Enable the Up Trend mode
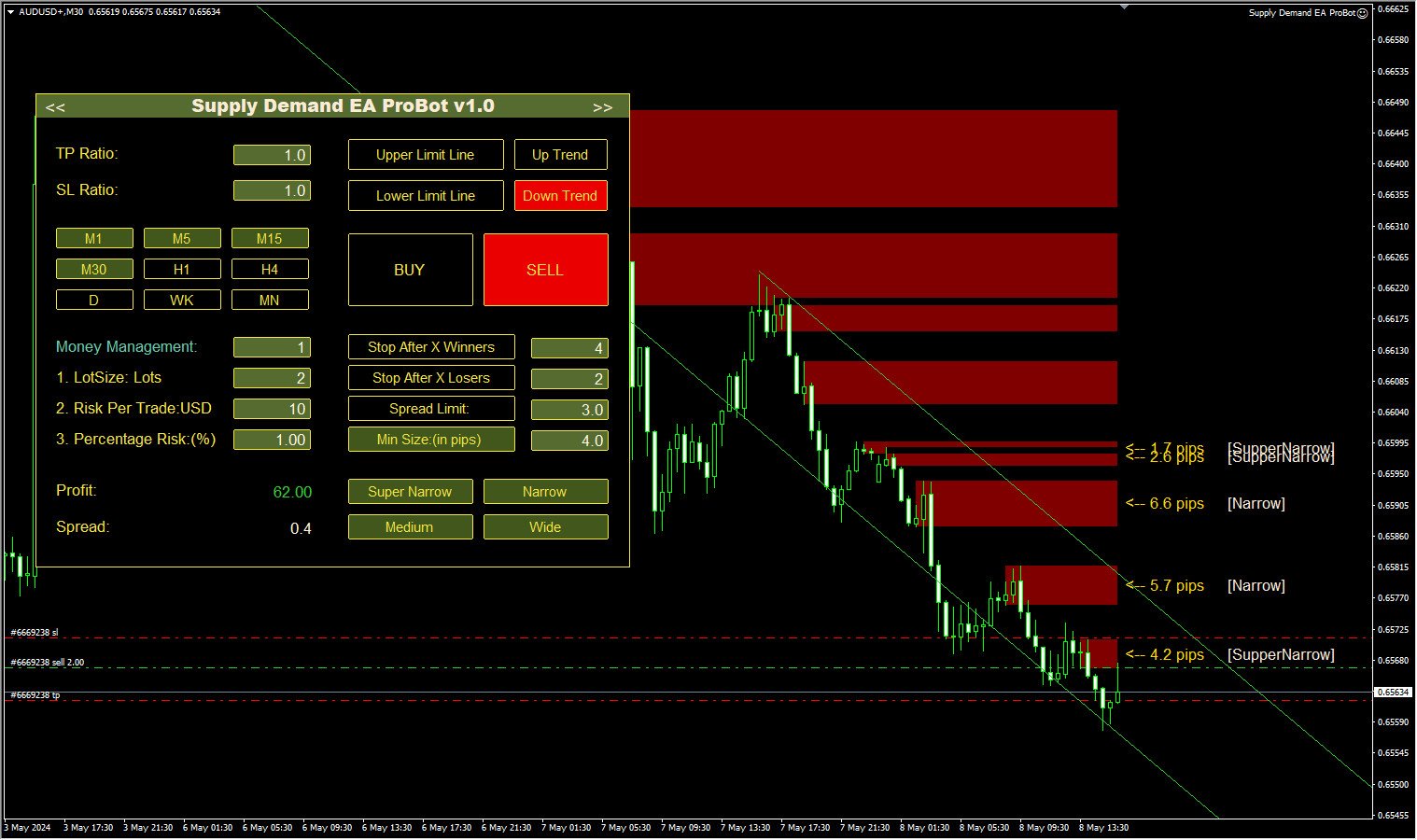Viewport: 1417px width, 840px height. [x=560, y=155]
